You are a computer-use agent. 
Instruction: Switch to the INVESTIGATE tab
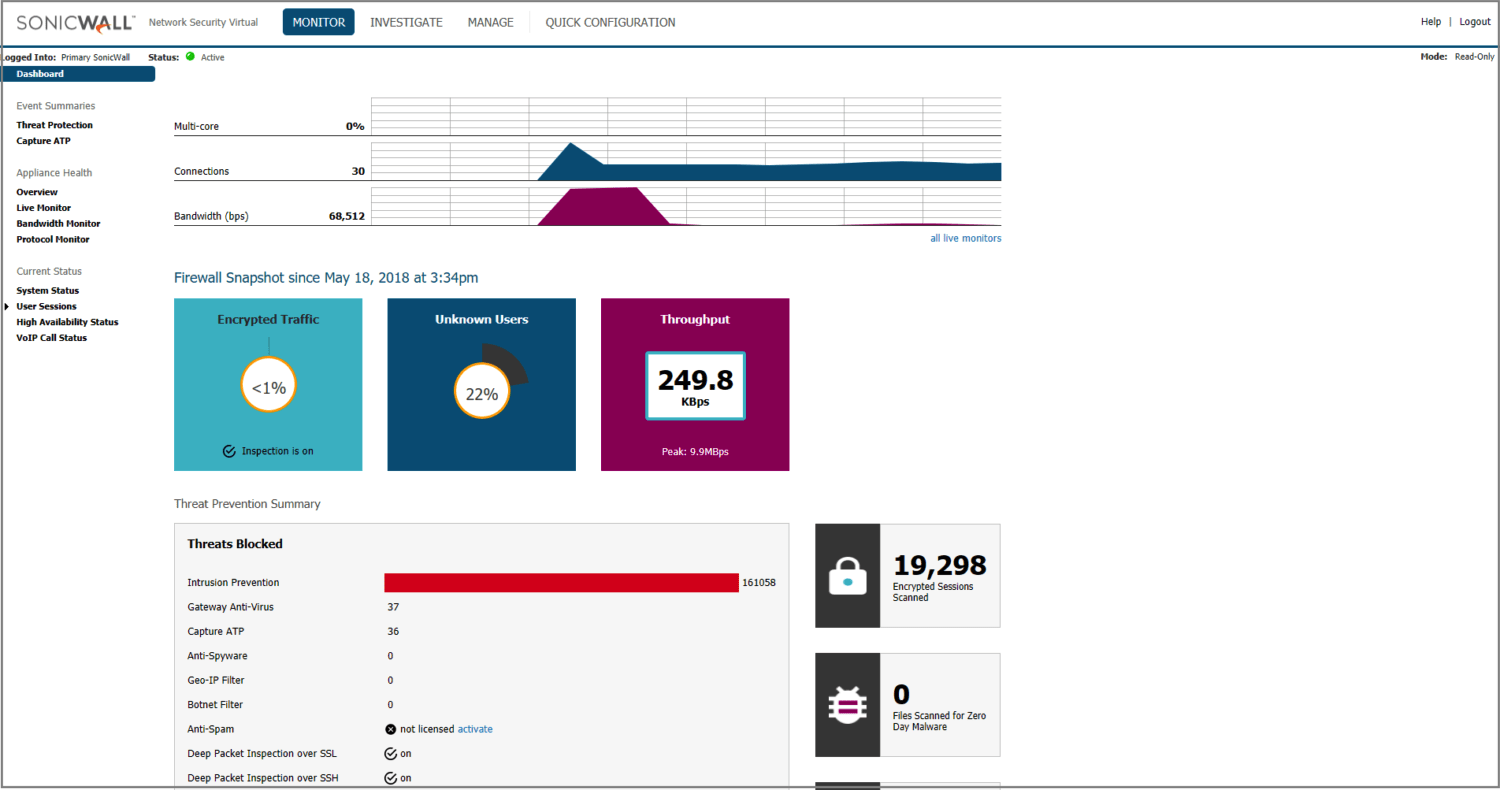(406, 22)
